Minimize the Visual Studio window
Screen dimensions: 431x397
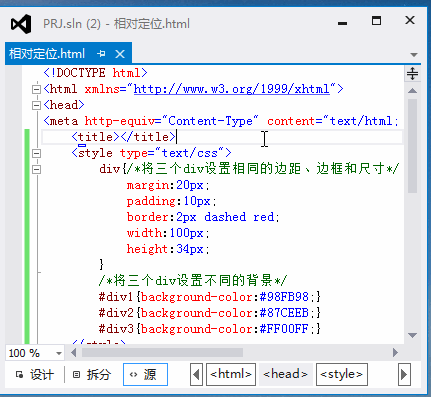point(343,23)
